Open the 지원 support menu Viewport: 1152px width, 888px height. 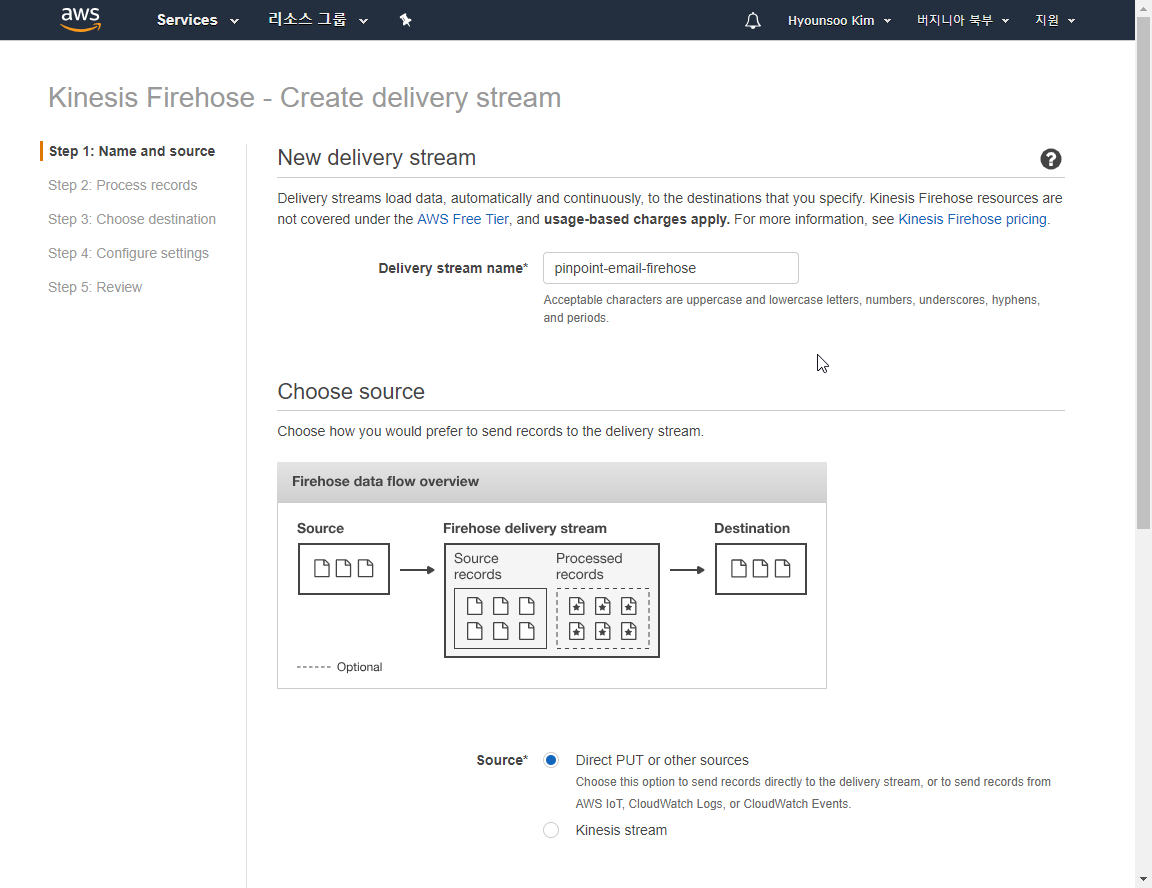(x=1055, y=21)
